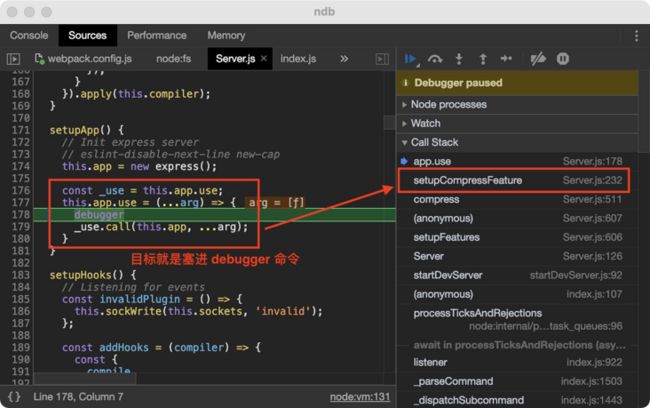Open node:vm:131 source link
This screenshot has width=650, height=408.
coord(360,397)
